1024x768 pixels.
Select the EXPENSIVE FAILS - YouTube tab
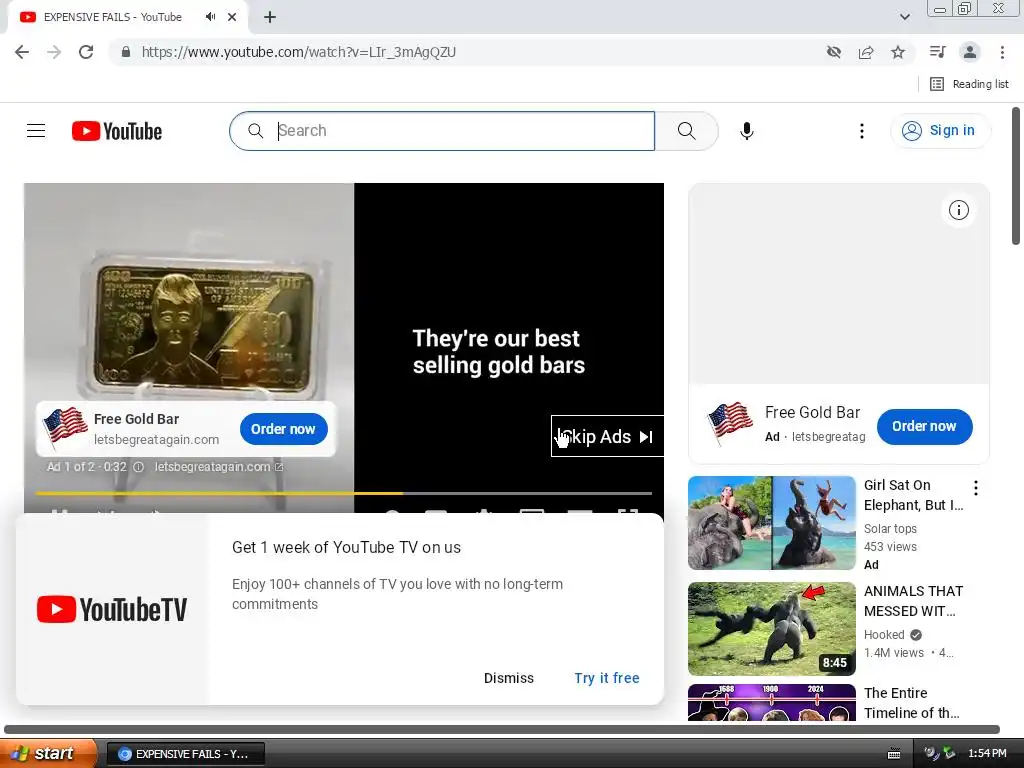click(113, 17)
